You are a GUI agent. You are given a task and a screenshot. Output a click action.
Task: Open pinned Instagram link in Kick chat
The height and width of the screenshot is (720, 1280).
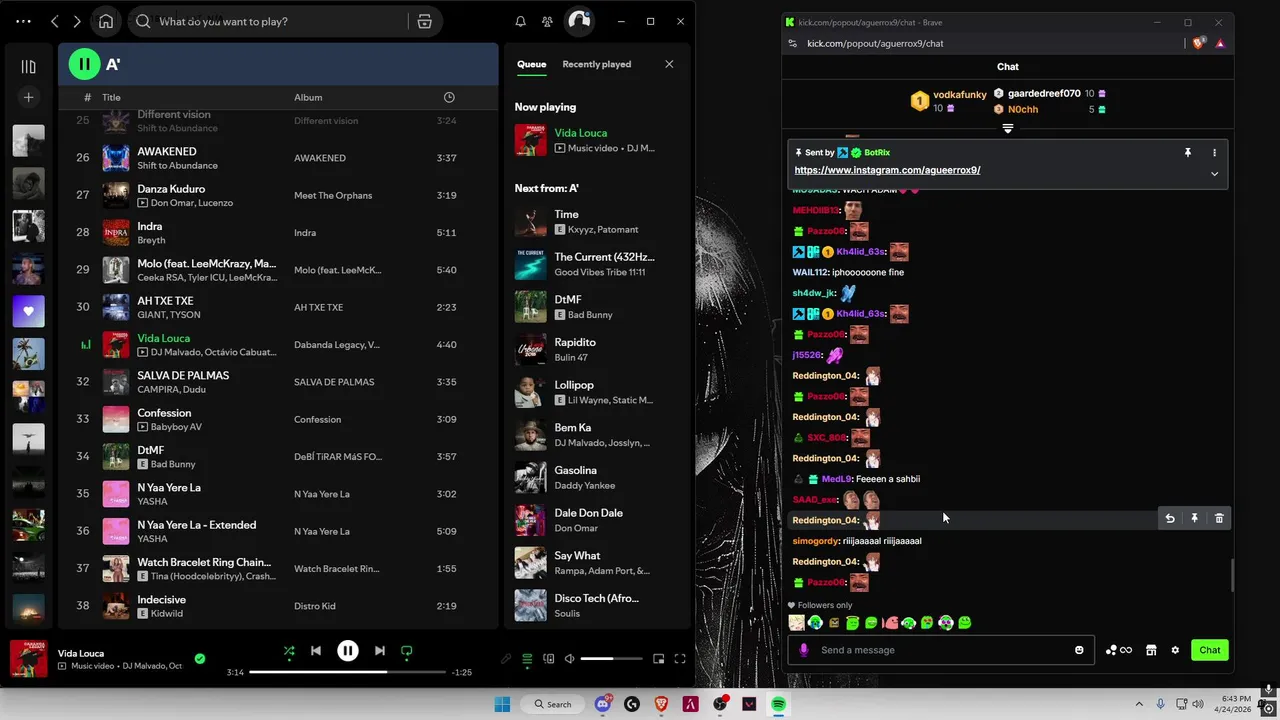[887, 170]
